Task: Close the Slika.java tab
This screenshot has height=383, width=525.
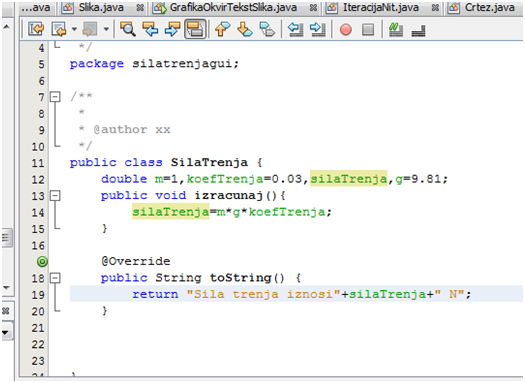Action: [140, 8]
